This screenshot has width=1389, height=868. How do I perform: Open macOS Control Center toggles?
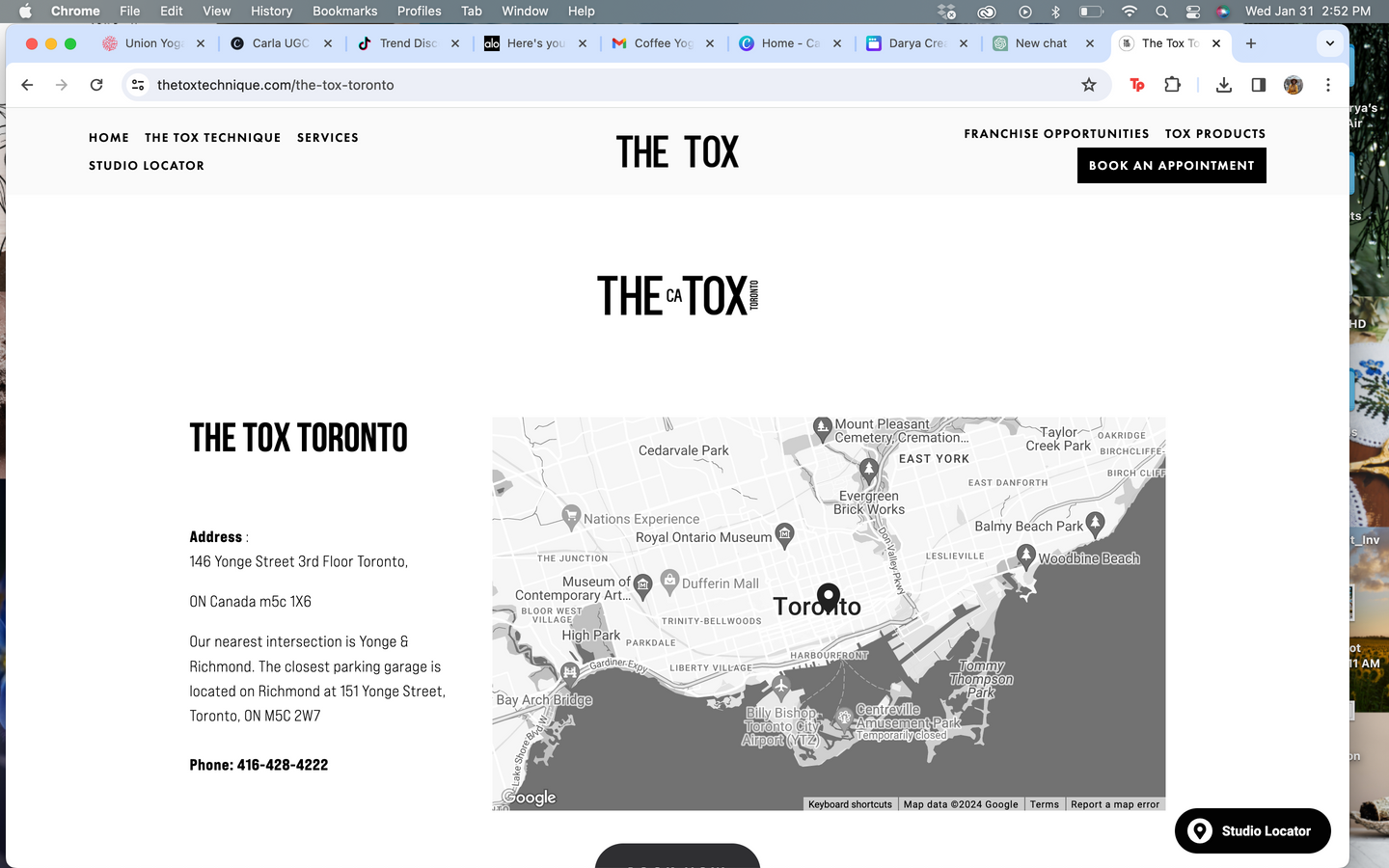(x=1193, y=12)
